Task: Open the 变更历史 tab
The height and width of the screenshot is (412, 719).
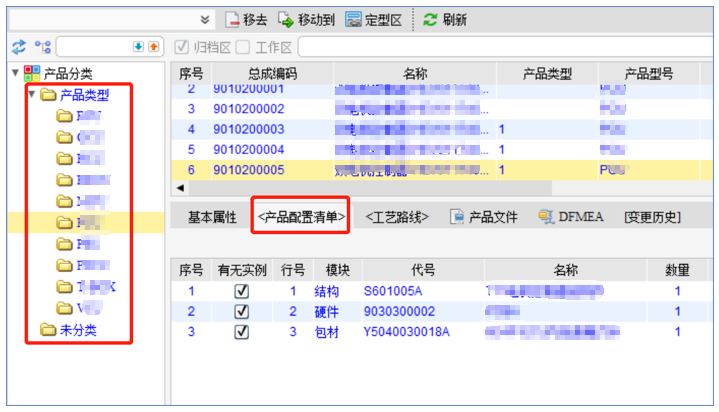Action: click(x=651, y=216)
